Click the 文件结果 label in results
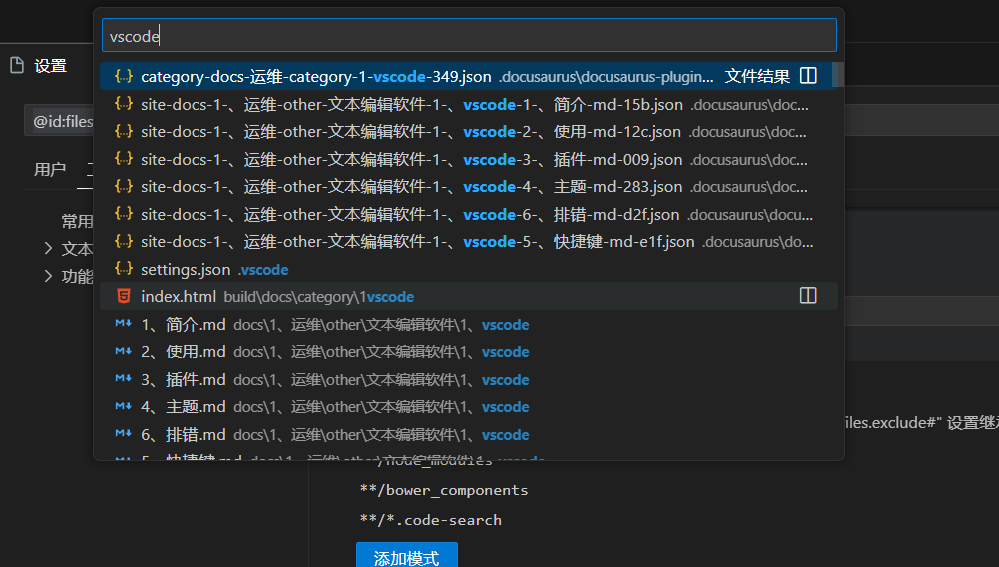This screenshot has height=567, width=999. 757,76
